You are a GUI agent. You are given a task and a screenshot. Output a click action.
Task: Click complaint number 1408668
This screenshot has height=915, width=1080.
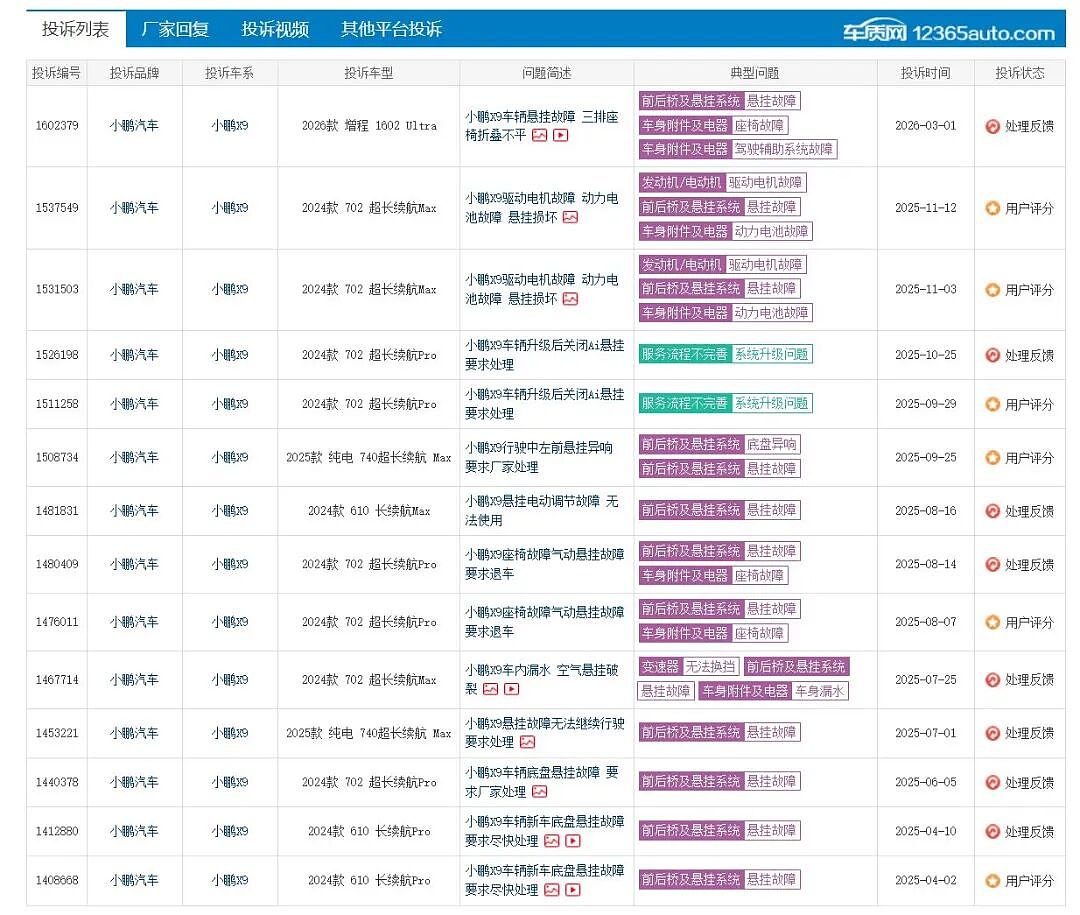[57, 880]
